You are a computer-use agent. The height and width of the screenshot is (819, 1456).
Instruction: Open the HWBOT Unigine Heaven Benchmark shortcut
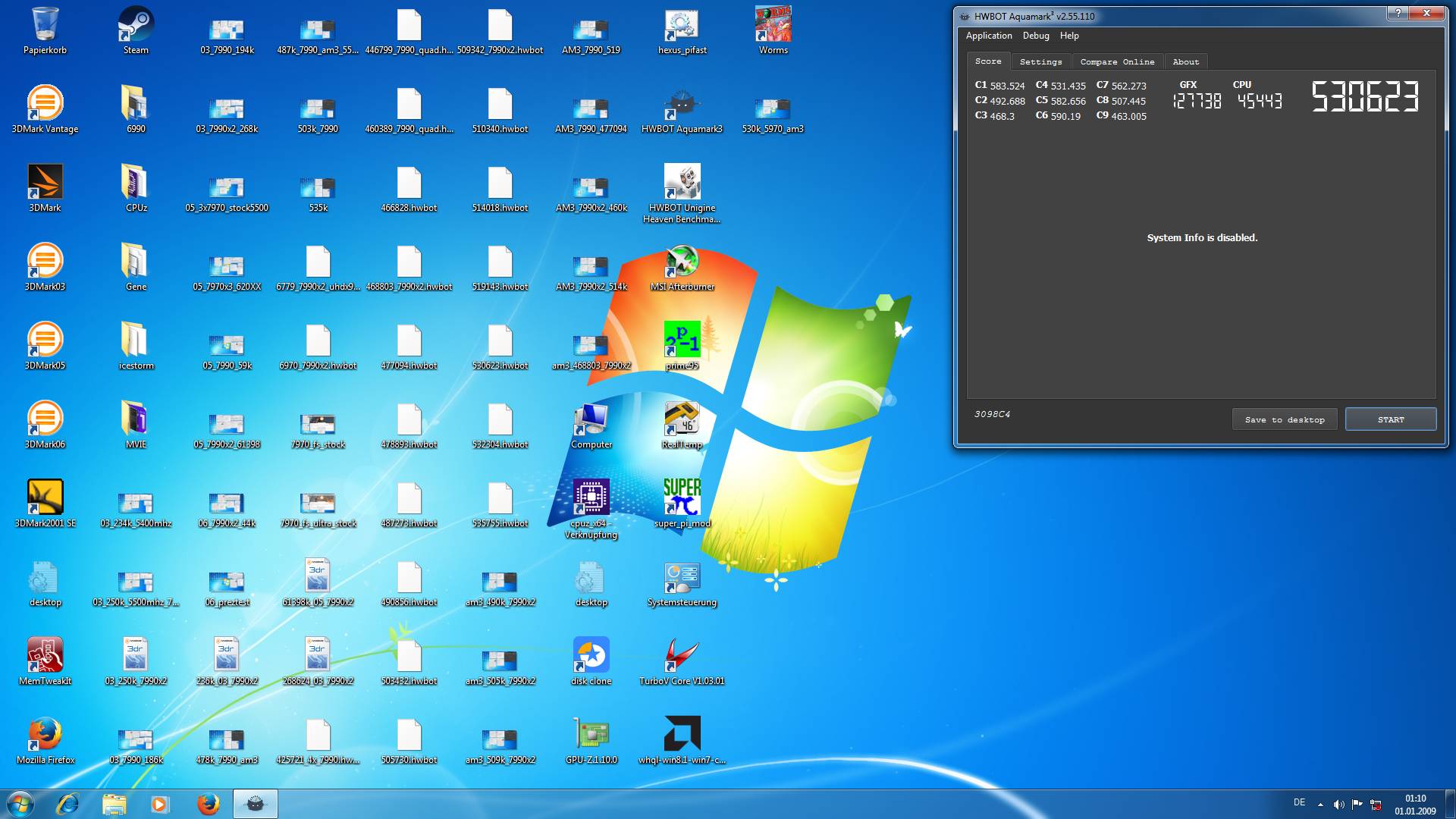tap(682, 193)
